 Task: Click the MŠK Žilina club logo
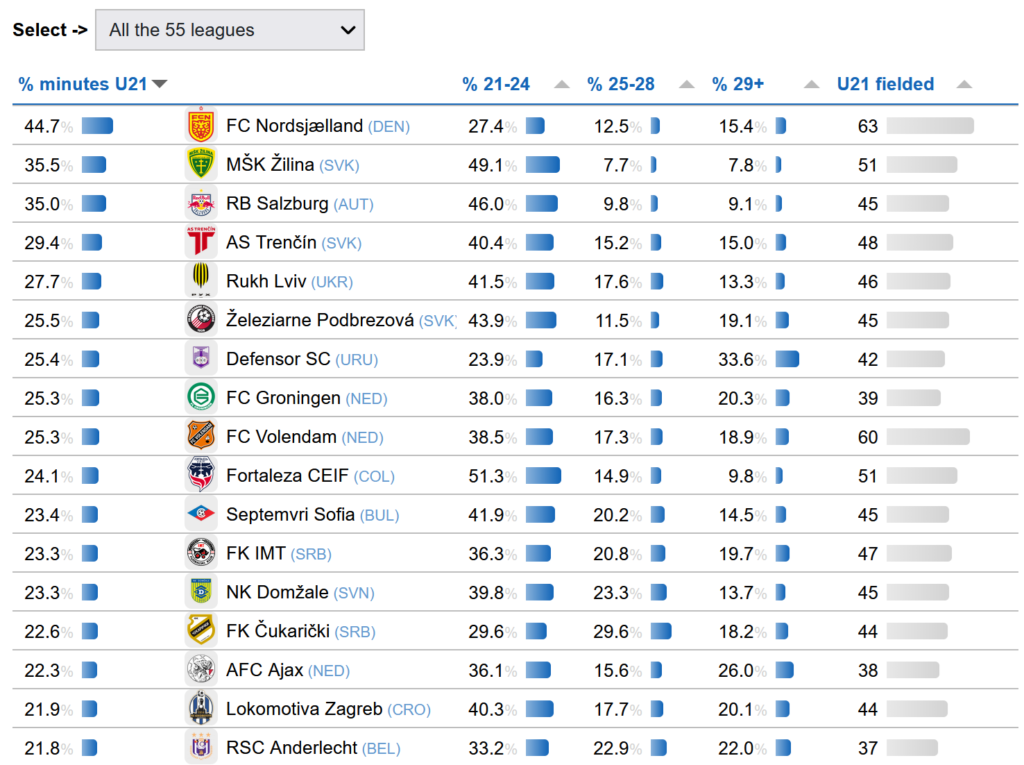coord(201,165)
